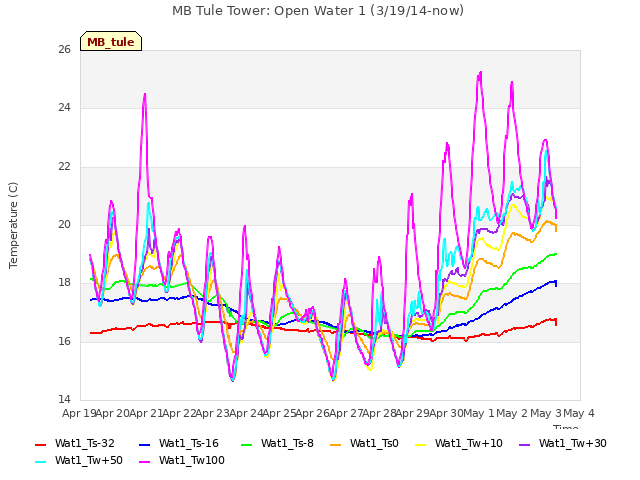Click the y-axis value 16
Viewport: 640px width, 480px height.
pyautogui.click(x=64, y=341)
